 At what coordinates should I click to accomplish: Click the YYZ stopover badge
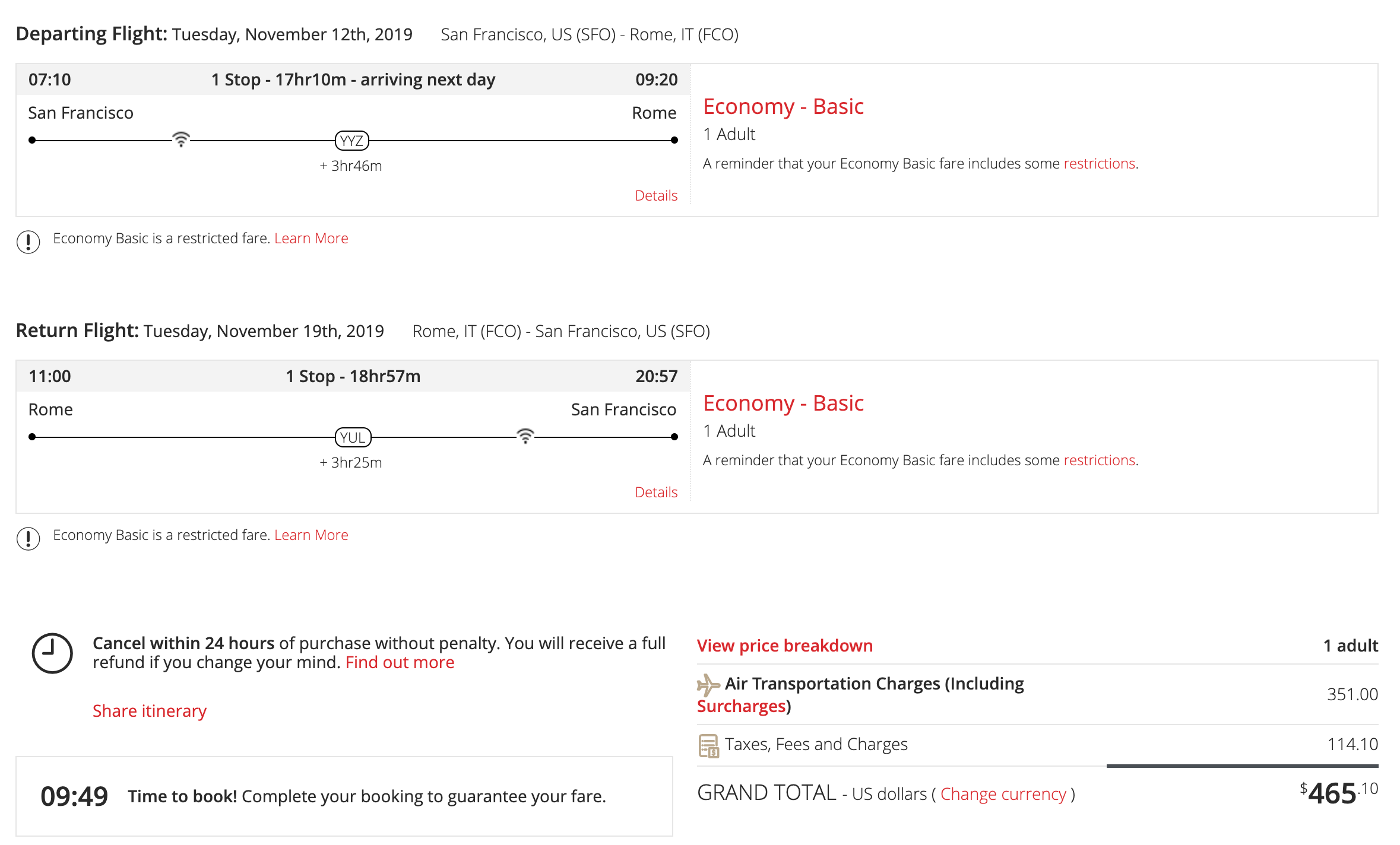point(352,141)
